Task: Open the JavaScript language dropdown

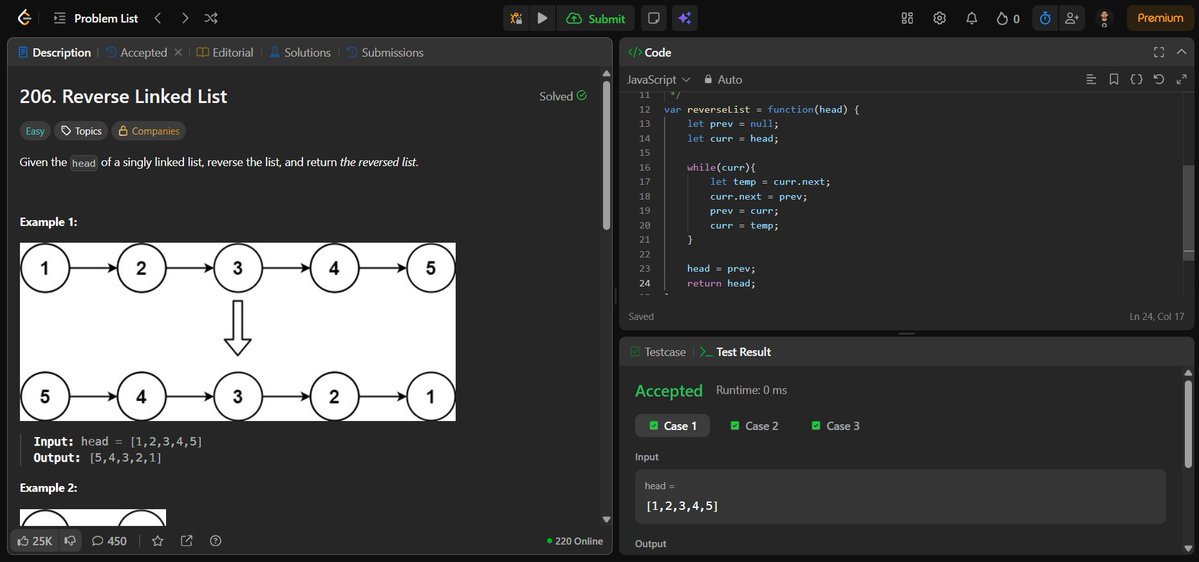Action: click(x=658, y=80)
